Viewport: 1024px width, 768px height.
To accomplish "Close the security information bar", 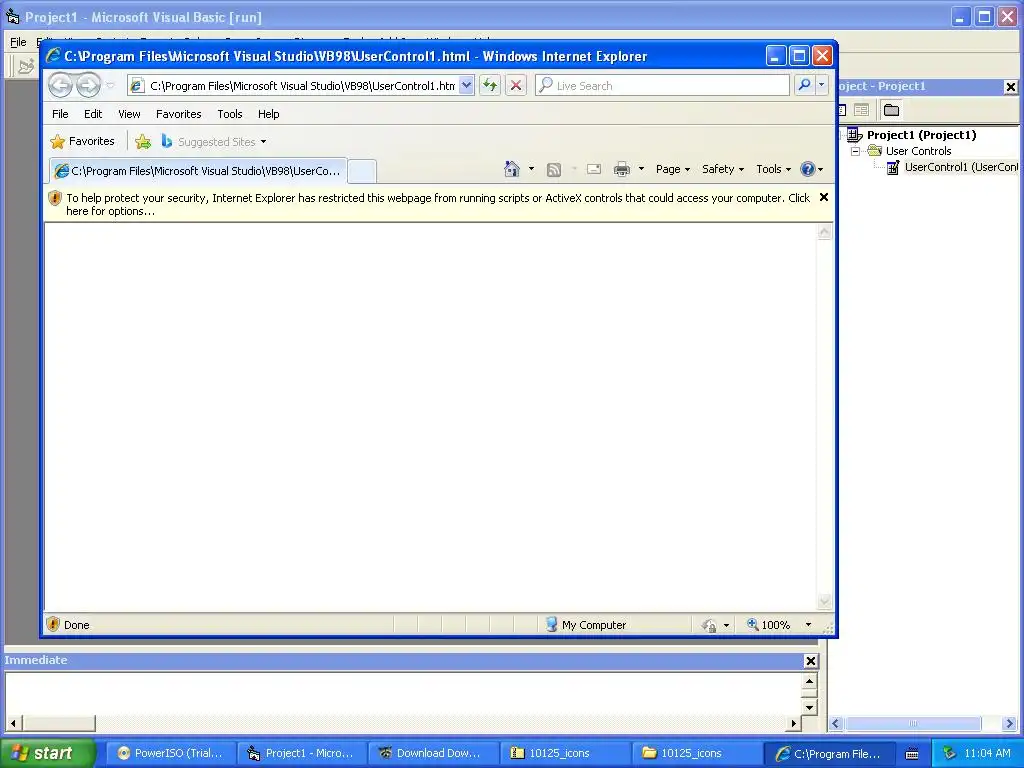I will click(824, 197).
